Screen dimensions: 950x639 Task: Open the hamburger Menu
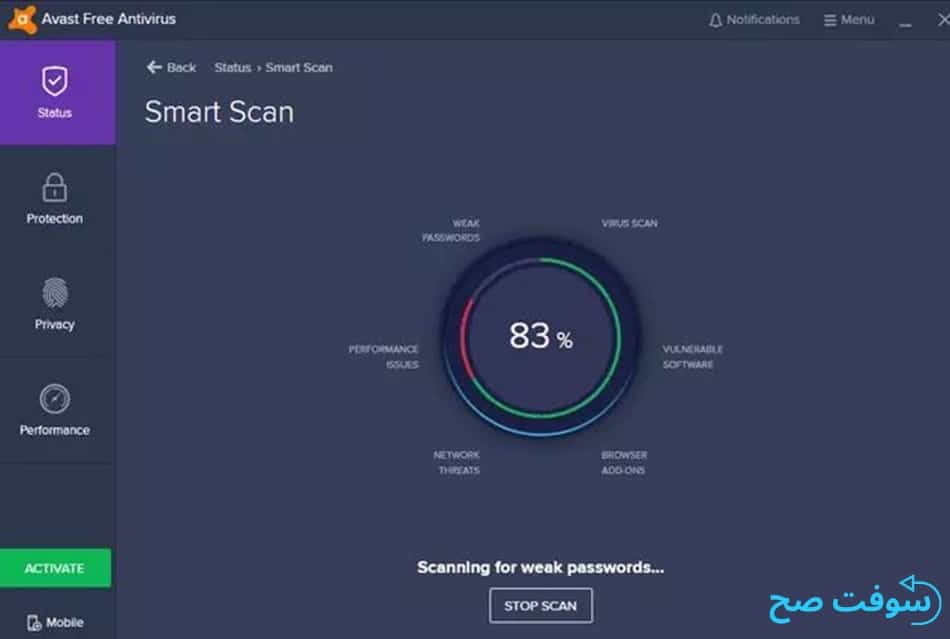pyautogui.click(x=849, y=20)
